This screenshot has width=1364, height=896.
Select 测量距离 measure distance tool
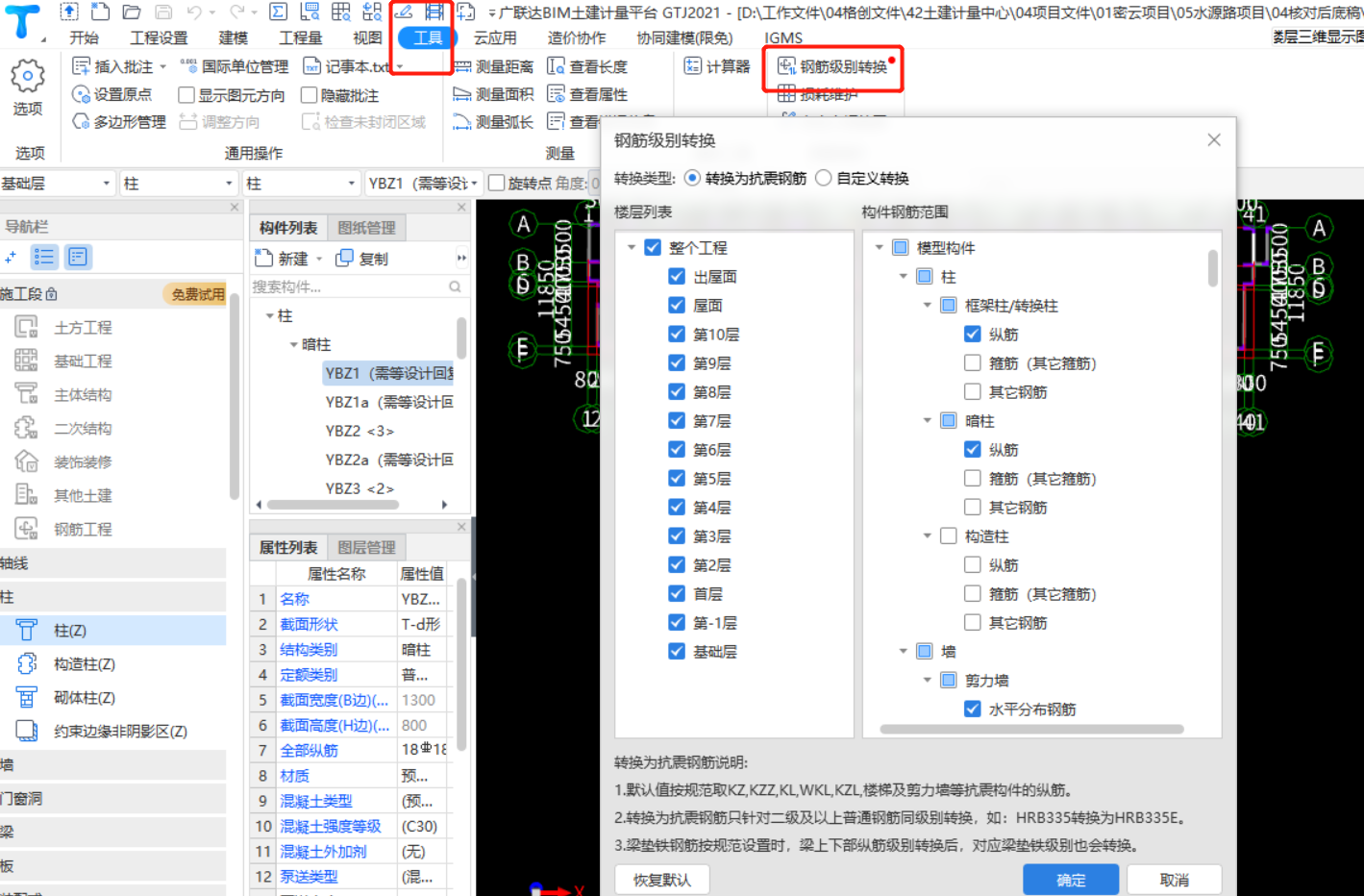click(493, 66)
